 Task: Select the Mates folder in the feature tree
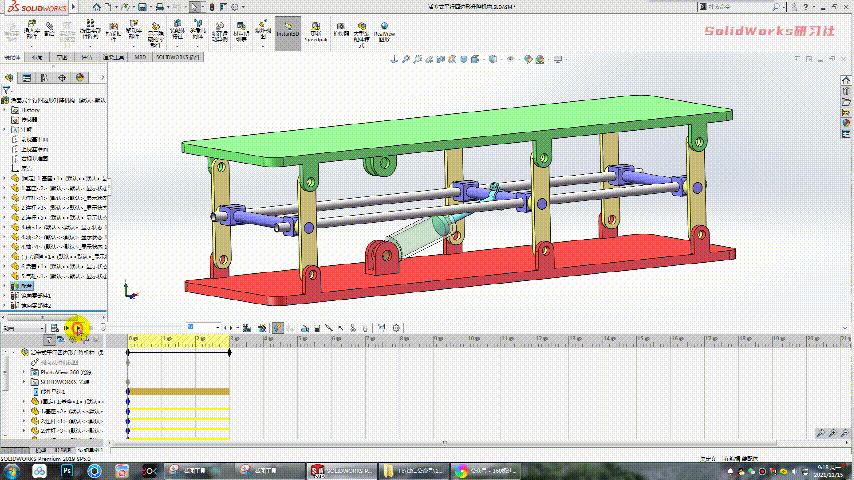22,285
